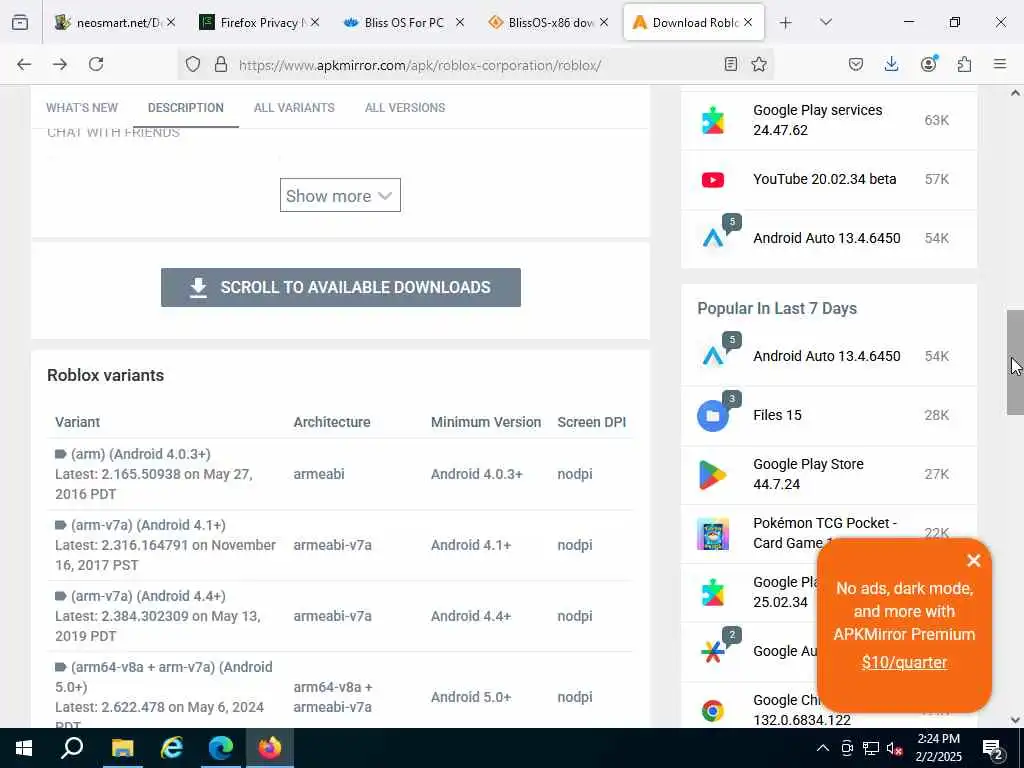Open the Windows Start menu
This screenshot has height=768, width=1024.
pyautogui.click(x=24, y=748)
